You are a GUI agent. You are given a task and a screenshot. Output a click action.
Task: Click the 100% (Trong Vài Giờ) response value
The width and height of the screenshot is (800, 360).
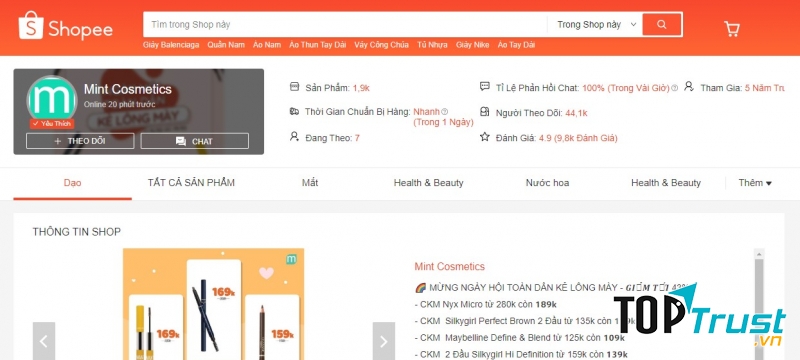point(626,88)
